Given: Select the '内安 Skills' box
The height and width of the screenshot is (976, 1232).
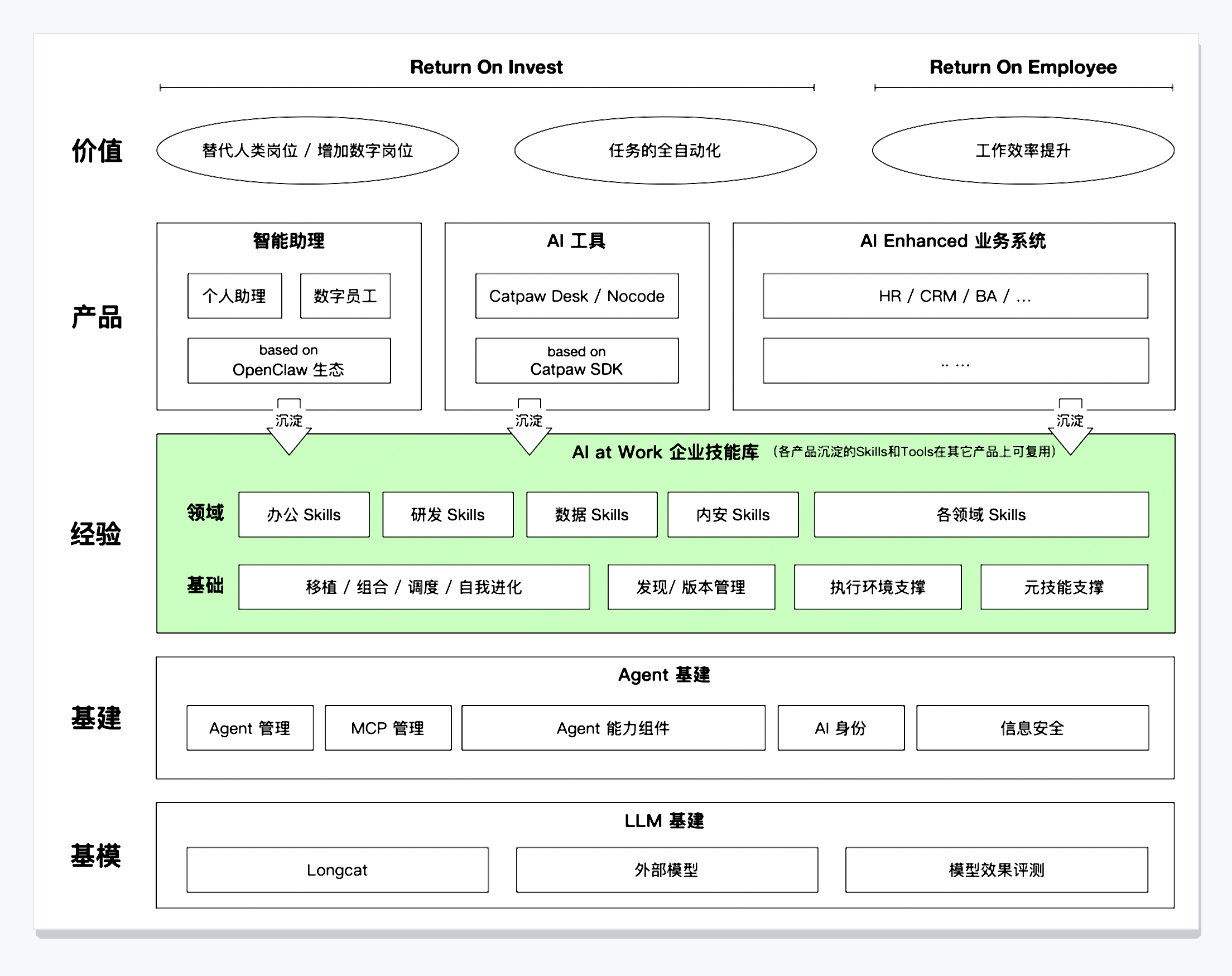Looking at the screenshot, I should (x=733, y=515).
